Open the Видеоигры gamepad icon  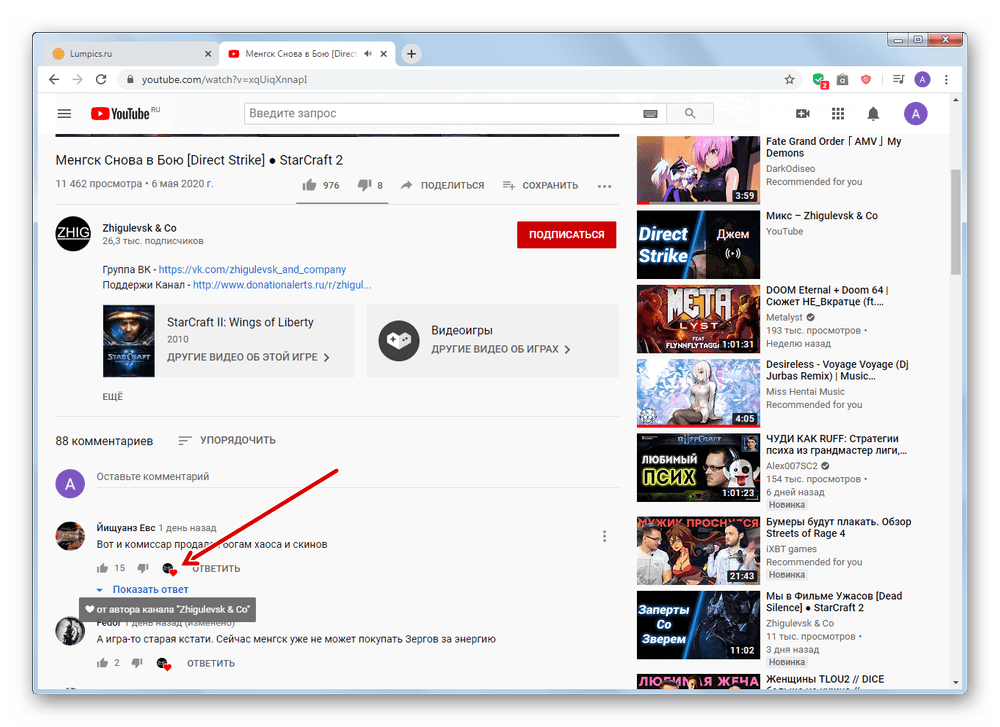pyautogui.click(x=399, y=341)
